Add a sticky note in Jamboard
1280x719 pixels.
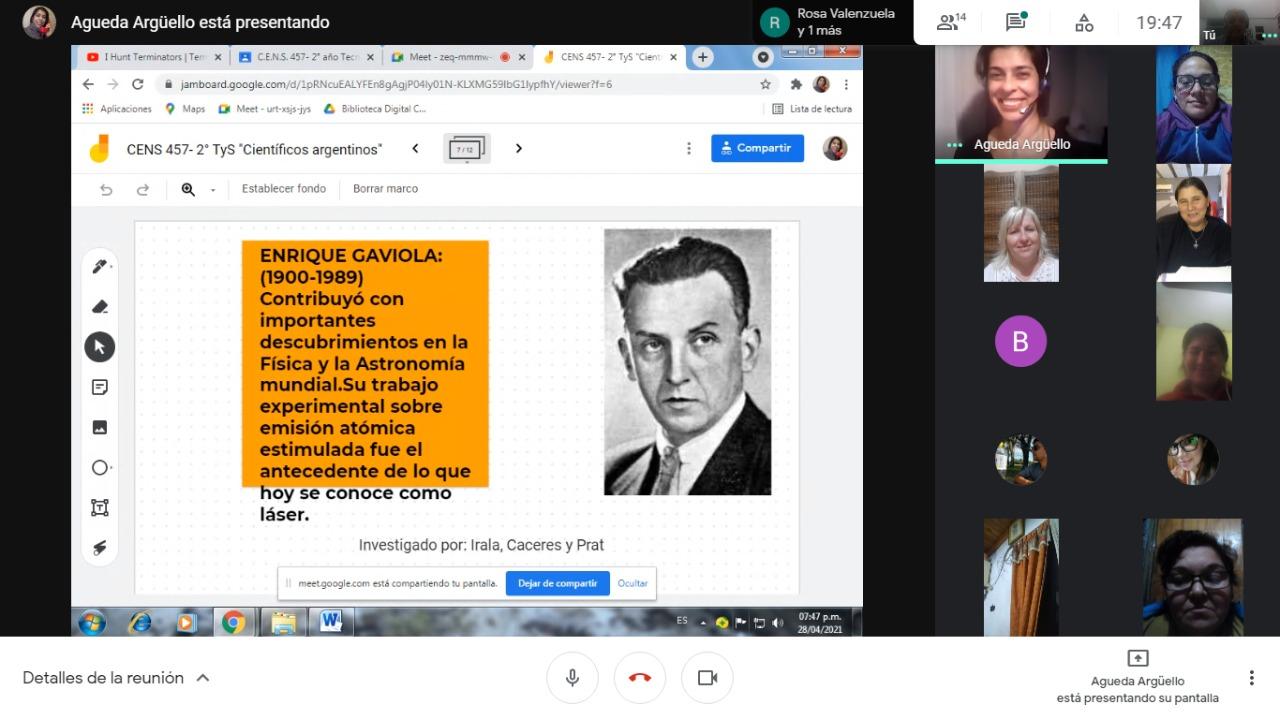[x=100, y=387]
